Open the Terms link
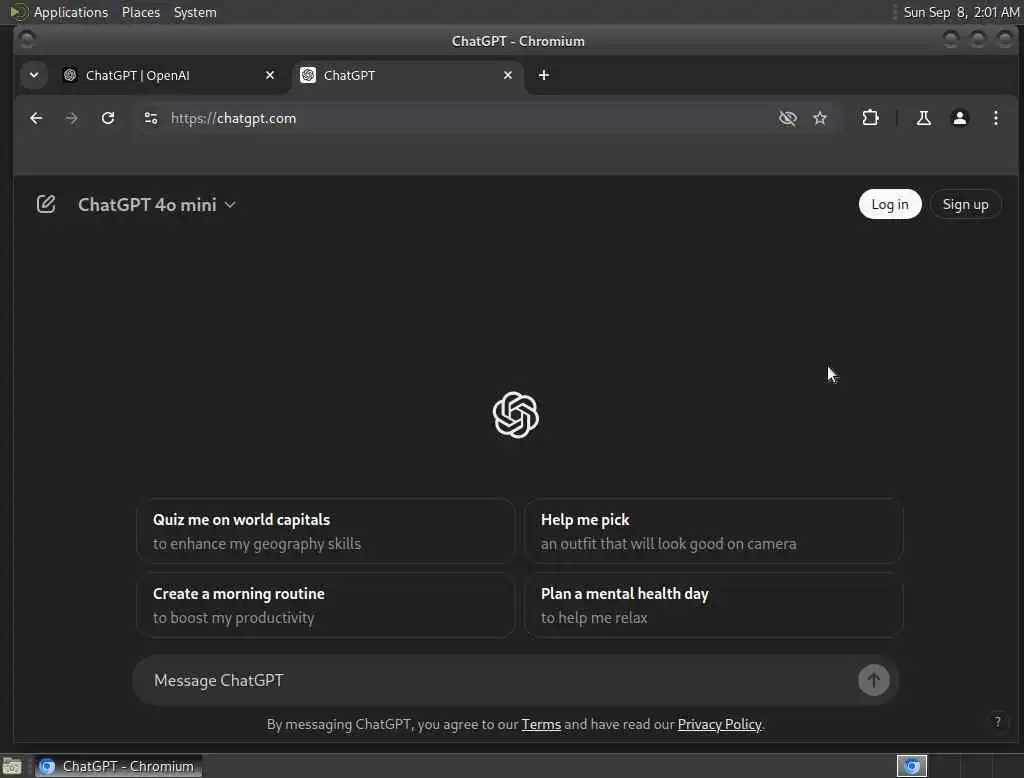 click(x=541, y=724)
